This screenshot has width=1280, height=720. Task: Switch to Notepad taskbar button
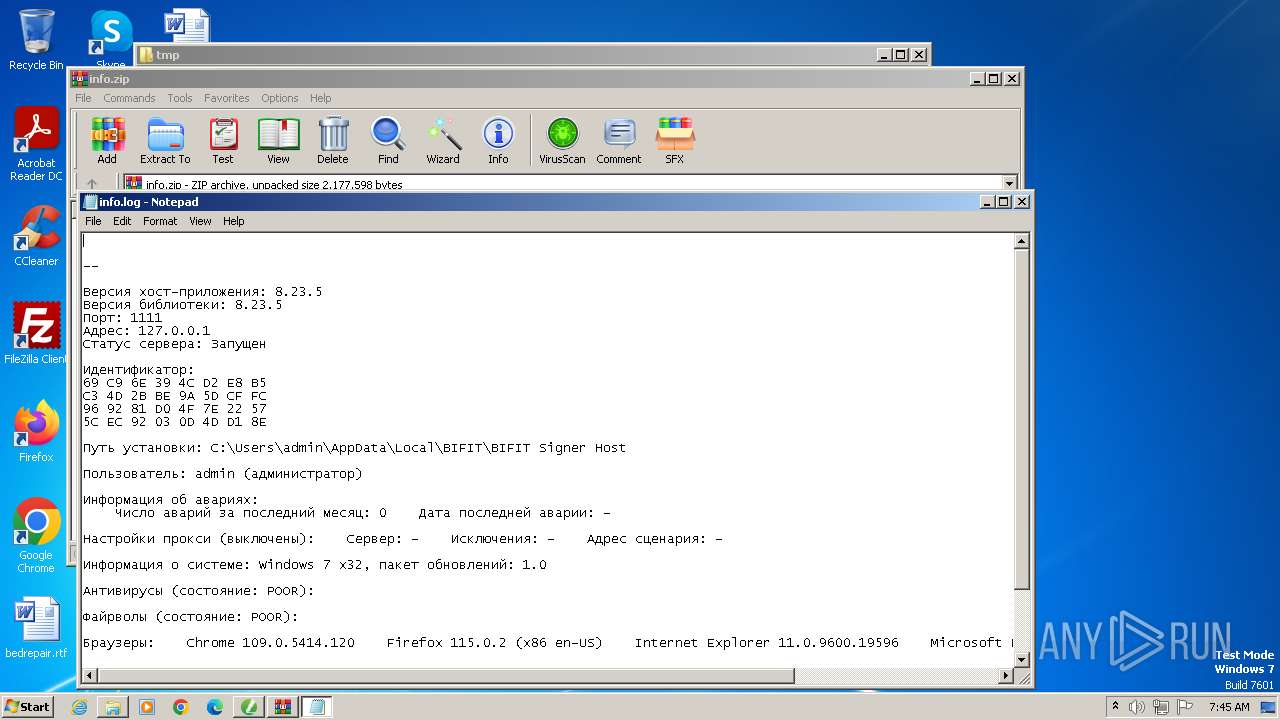[317, 707]
